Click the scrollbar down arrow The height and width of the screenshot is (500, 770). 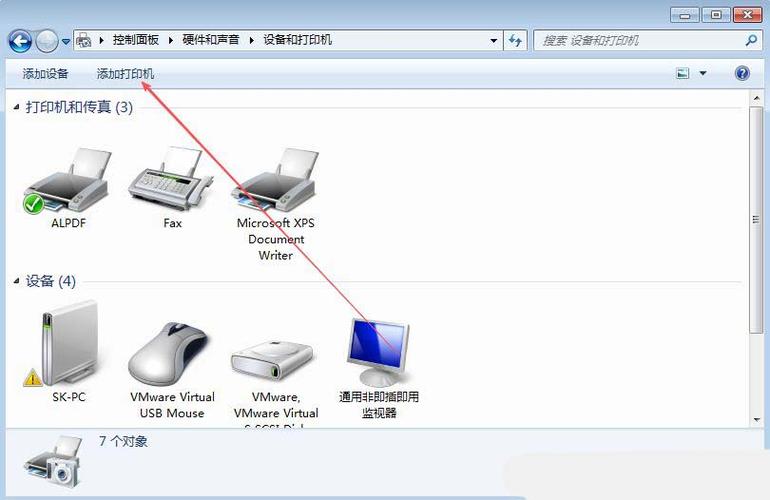[x=756, y=420]
